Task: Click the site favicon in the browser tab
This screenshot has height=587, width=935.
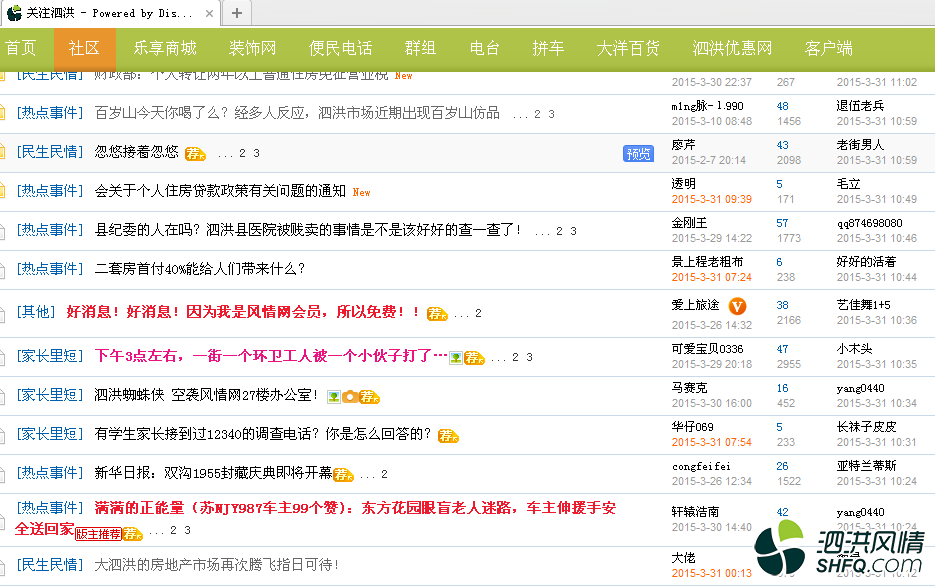Action: pyautogui.click(x=12, y=13)
